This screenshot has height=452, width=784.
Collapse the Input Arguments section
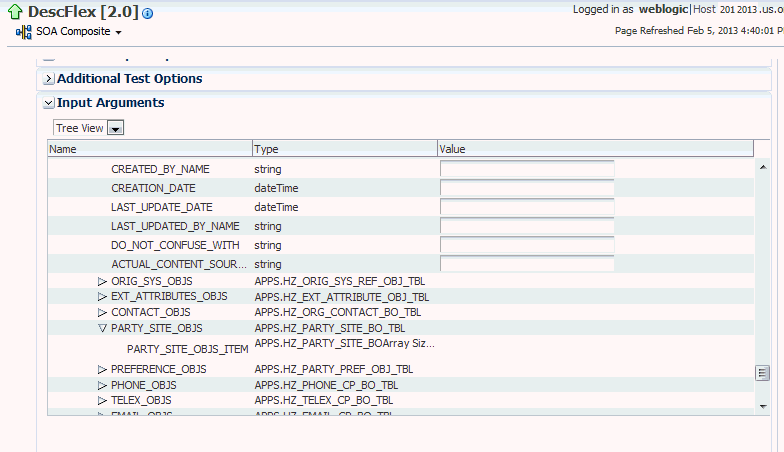coord(48,103)
